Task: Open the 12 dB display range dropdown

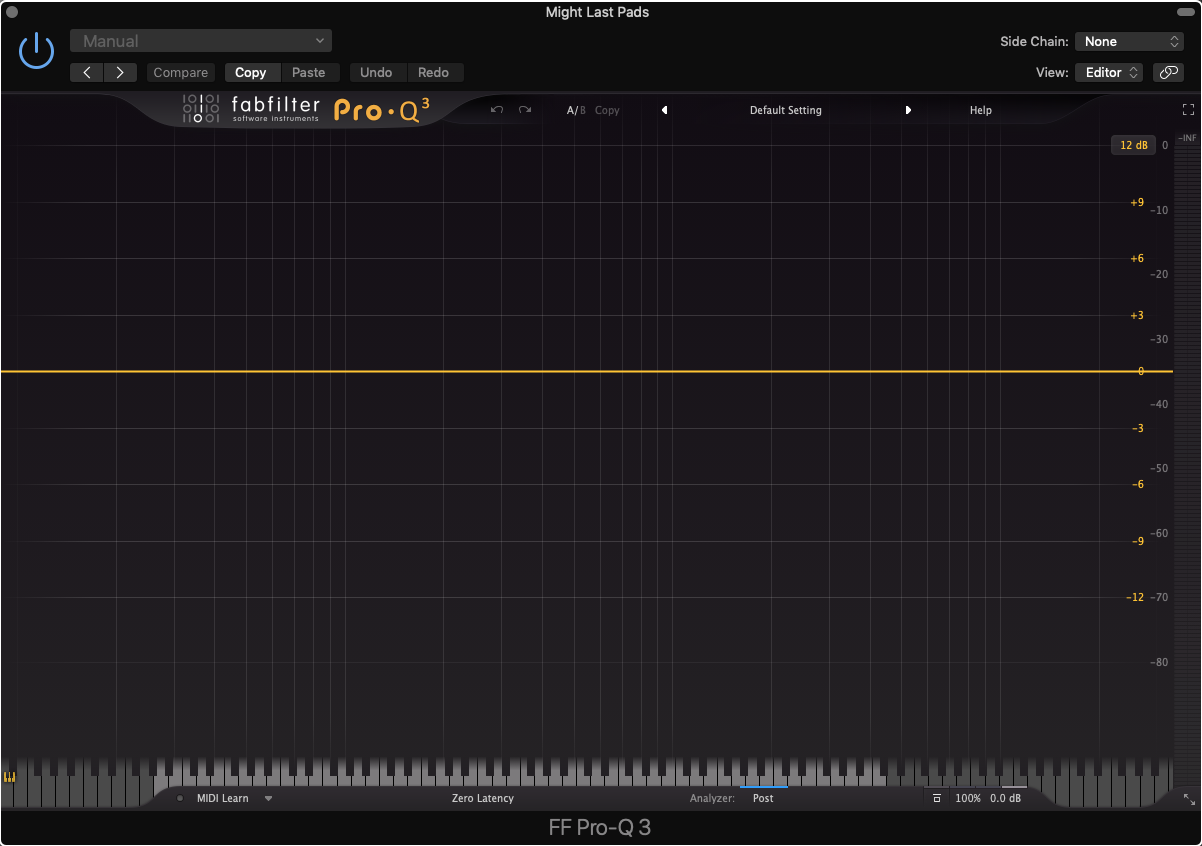Action: tap(1133, 145)
